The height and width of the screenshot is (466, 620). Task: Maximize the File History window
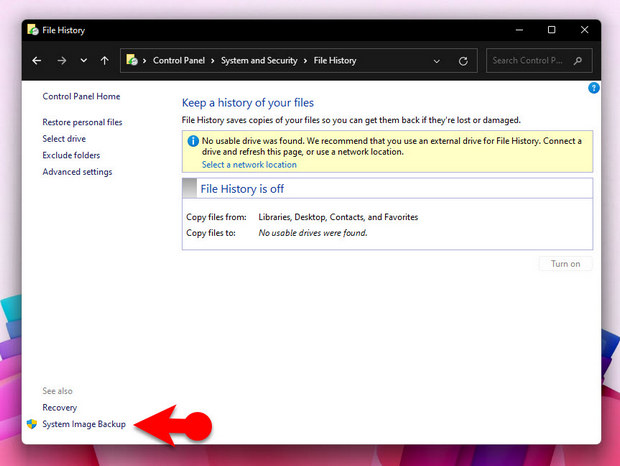click(552, 30)
